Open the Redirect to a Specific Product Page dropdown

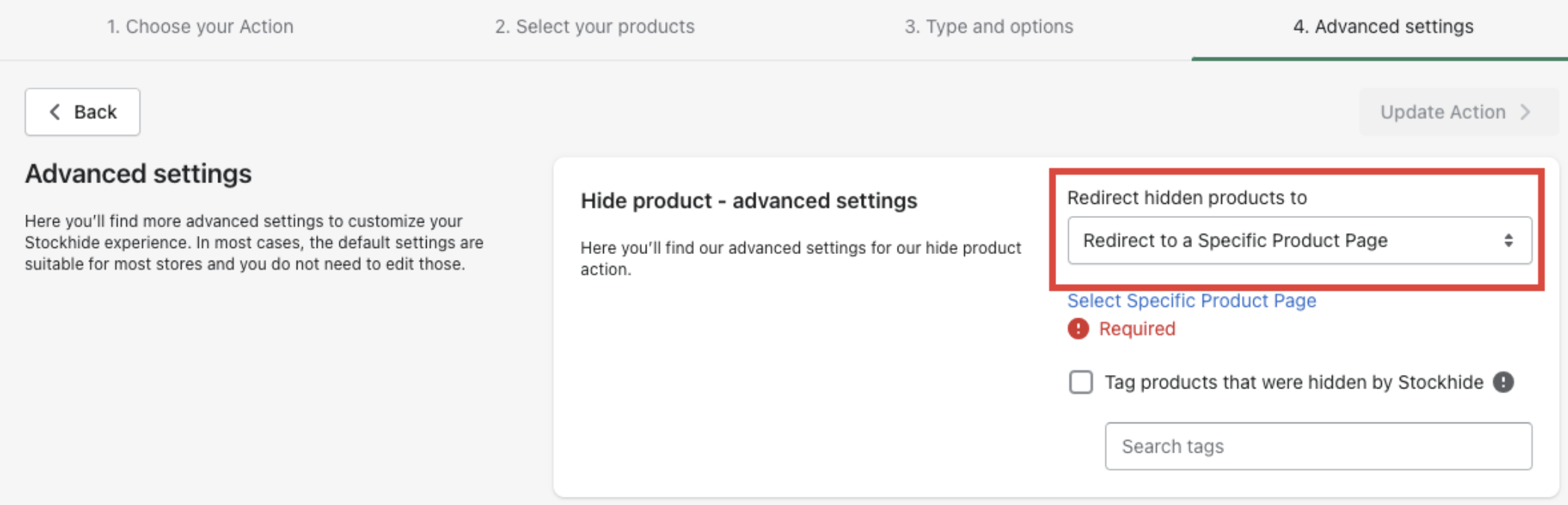pos(1299,241)
